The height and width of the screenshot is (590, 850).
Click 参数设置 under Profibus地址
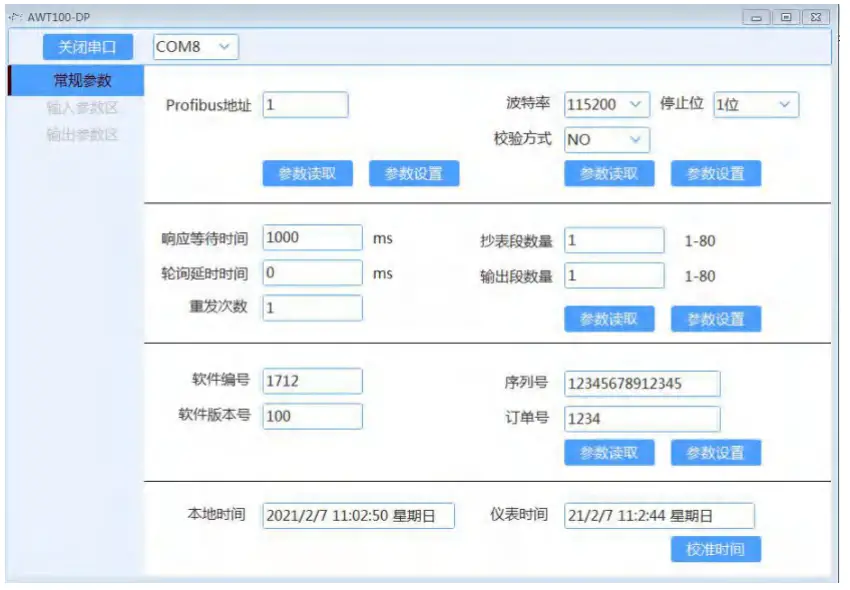point(414,174)
